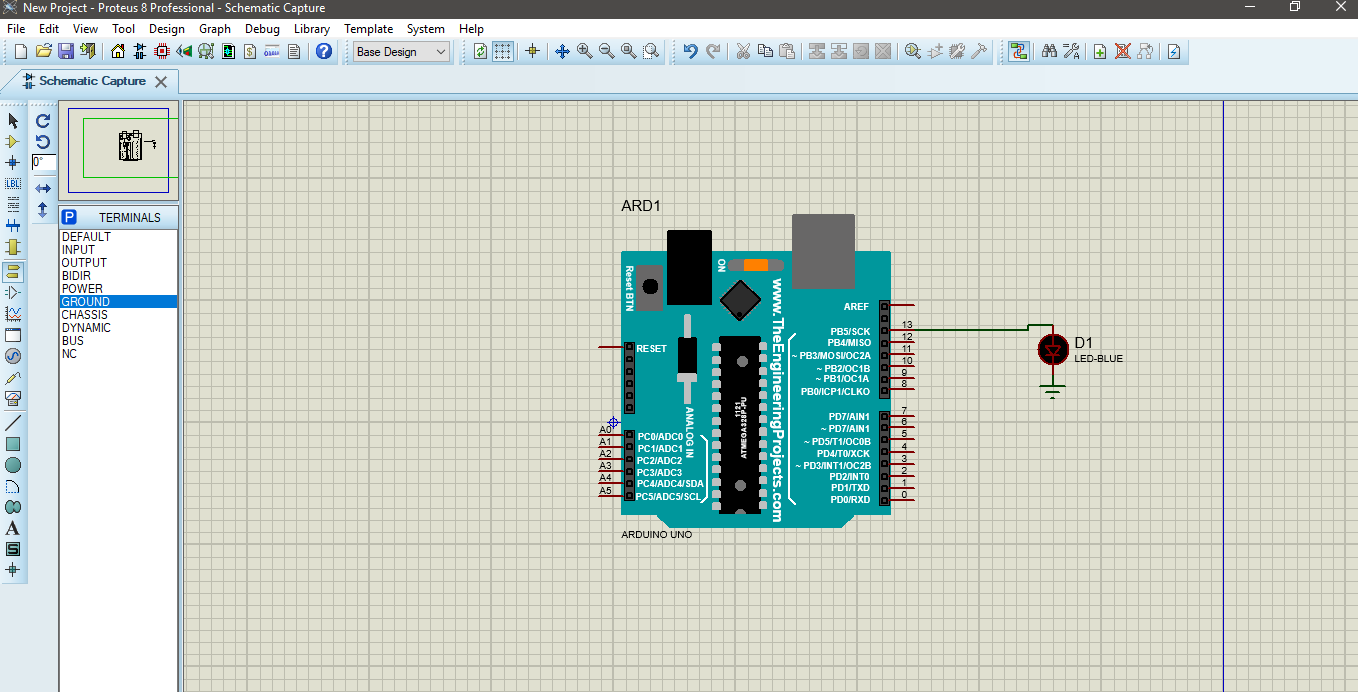The width and height of the screenshot is (1358, 692).
Task: Click the Paste clipboard icon
Action: click(787, 51)
